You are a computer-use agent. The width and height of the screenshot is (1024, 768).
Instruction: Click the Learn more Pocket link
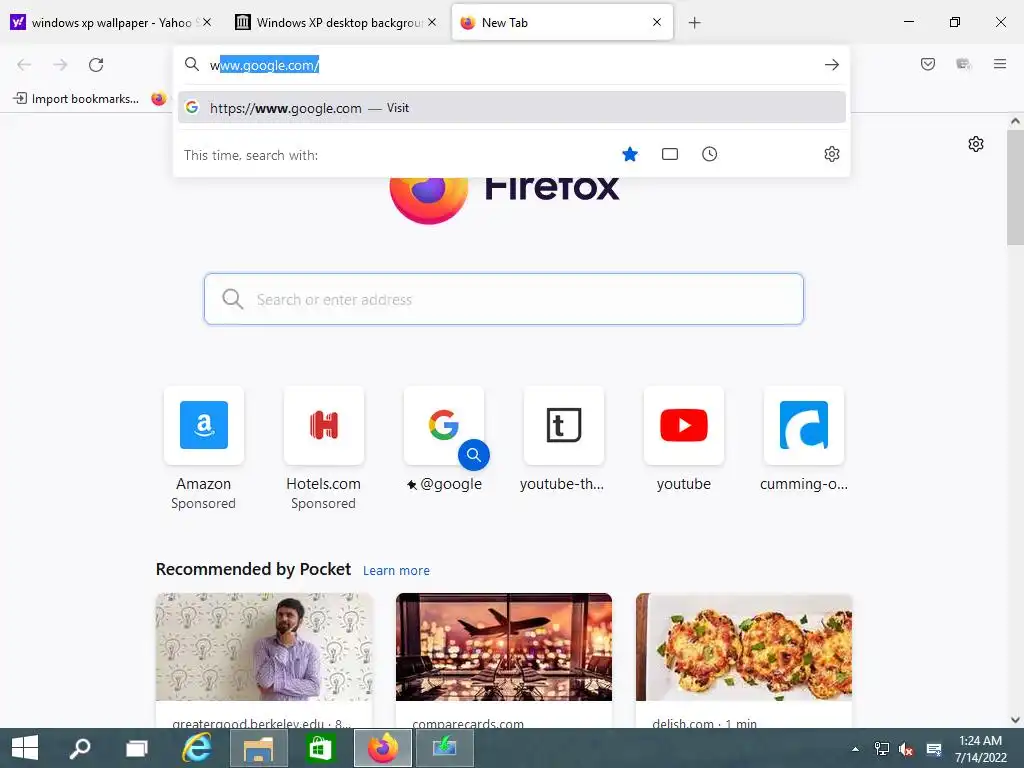(x=396, y=571)
